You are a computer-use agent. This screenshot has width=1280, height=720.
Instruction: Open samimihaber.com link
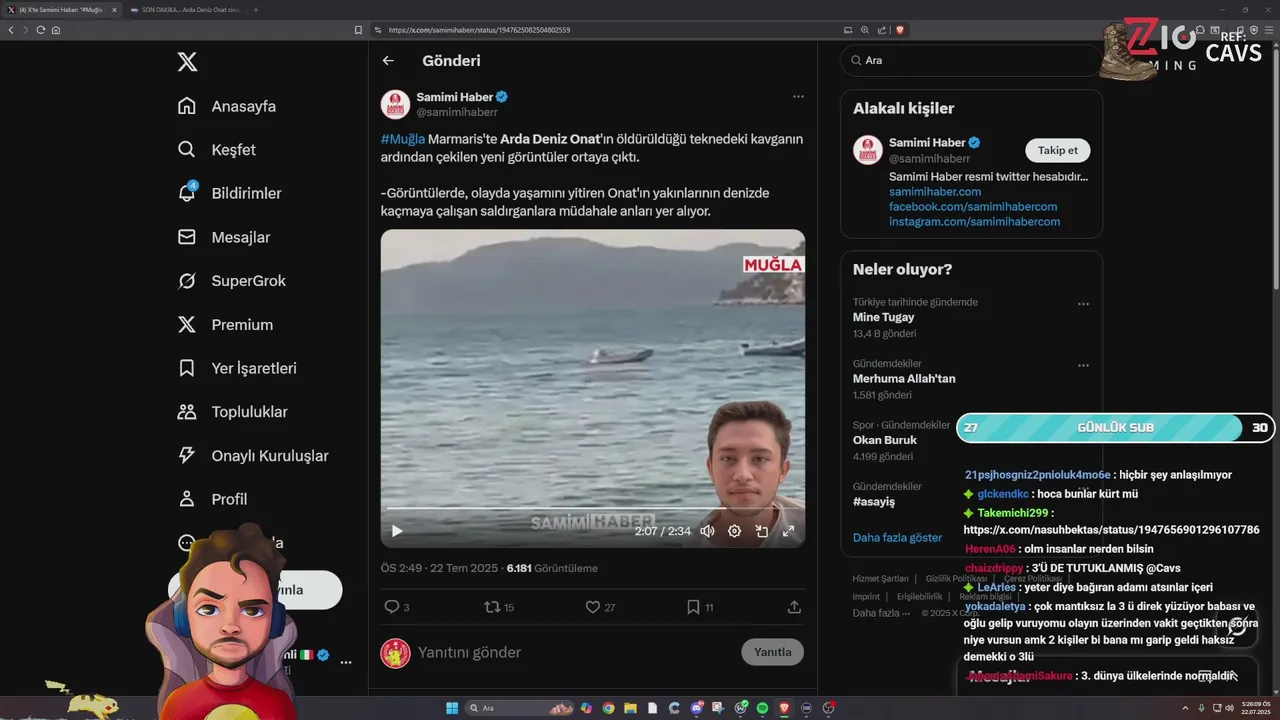pyautogui.click(x=935, y=191)
